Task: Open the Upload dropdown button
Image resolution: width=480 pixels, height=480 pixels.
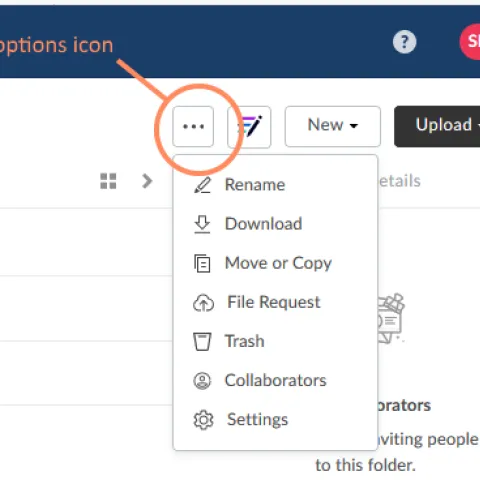Action: (x=437, y=126)
